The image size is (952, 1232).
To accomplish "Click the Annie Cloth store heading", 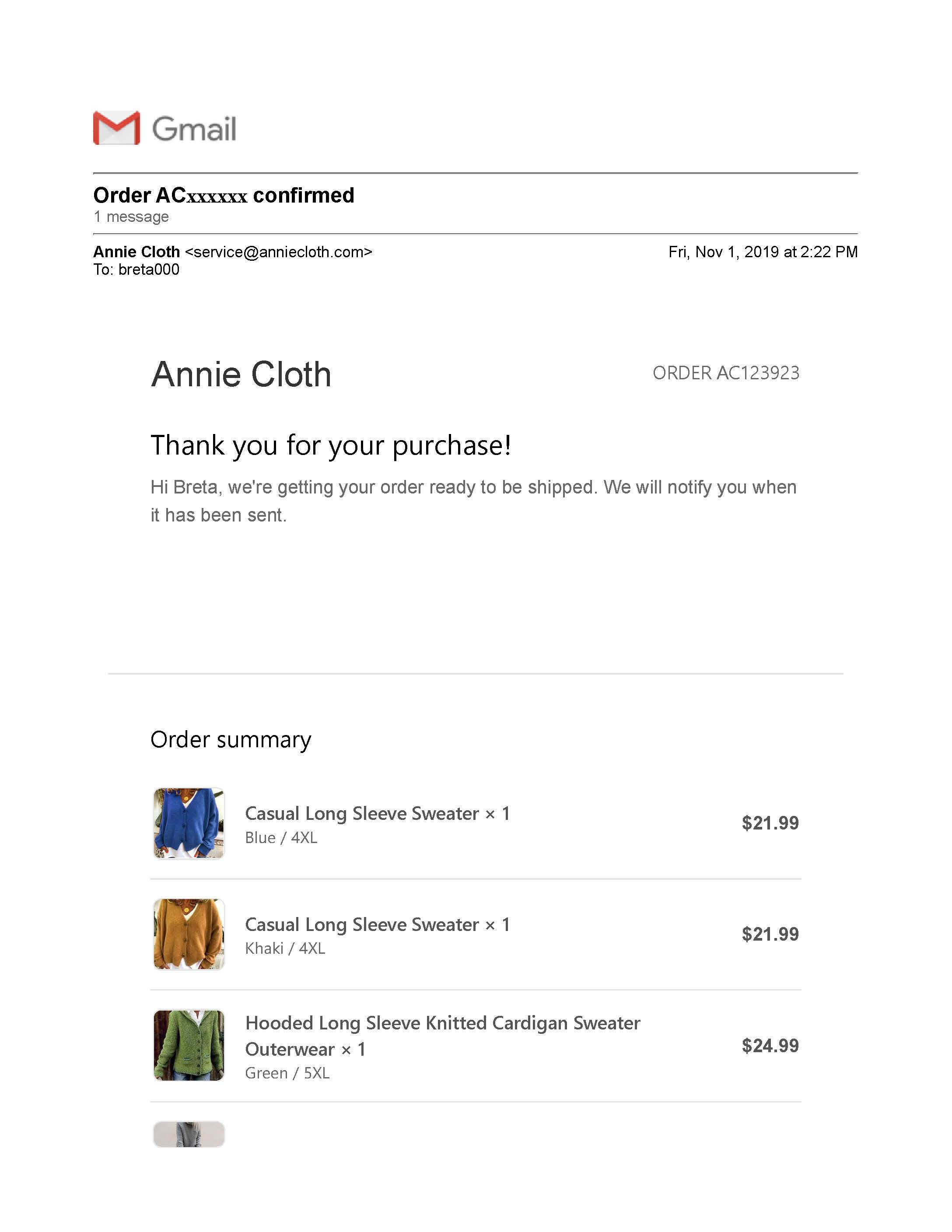I will 241,374.
